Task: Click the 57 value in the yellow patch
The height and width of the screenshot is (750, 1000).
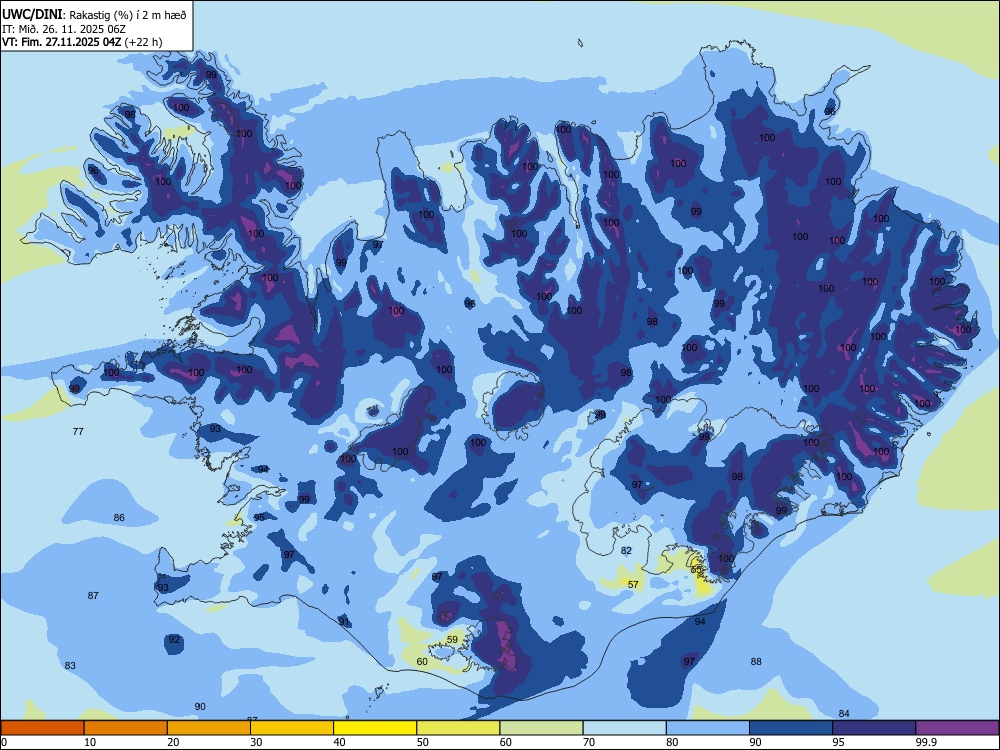Action: tap(633, 584)
